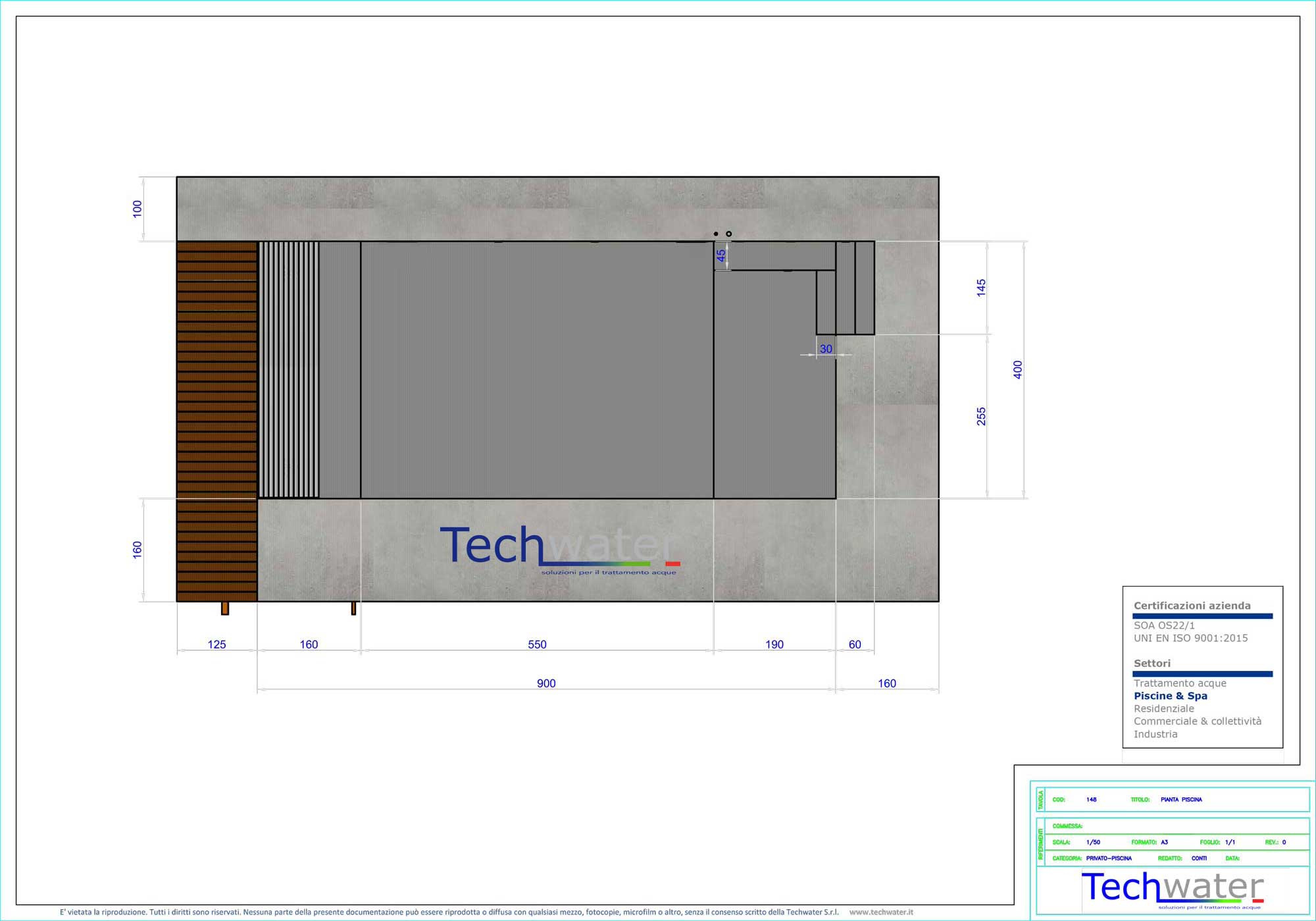Viewport: 1316px width, 921px height.
Task: Click the "160" dimension next to 900
Action: click(x=887, y=683)
